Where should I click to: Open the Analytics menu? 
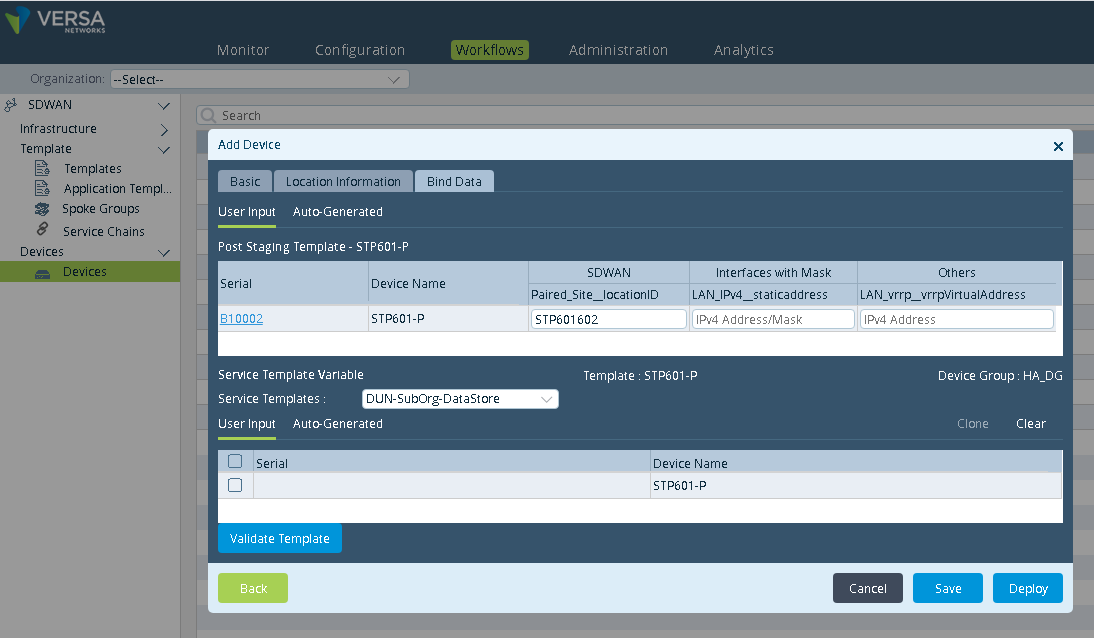click(744, 50)
